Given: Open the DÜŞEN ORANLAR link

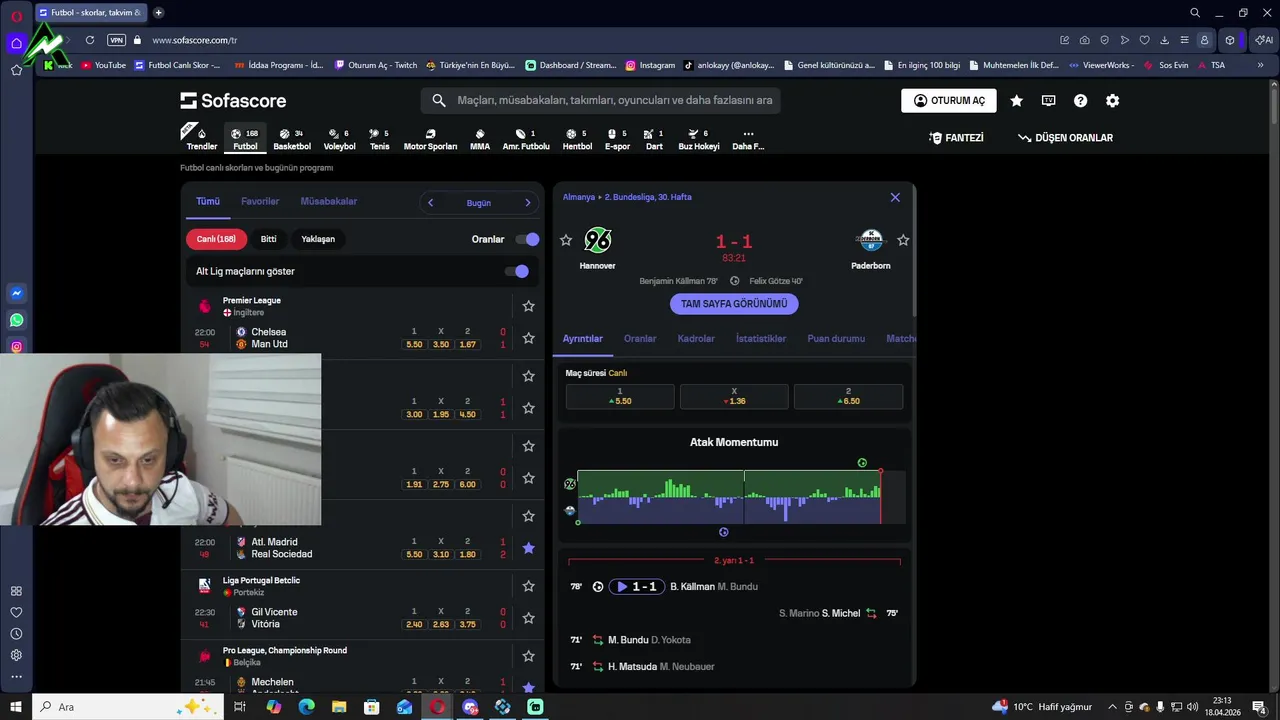Looking at the screenshot, I should coord(1065,138).
